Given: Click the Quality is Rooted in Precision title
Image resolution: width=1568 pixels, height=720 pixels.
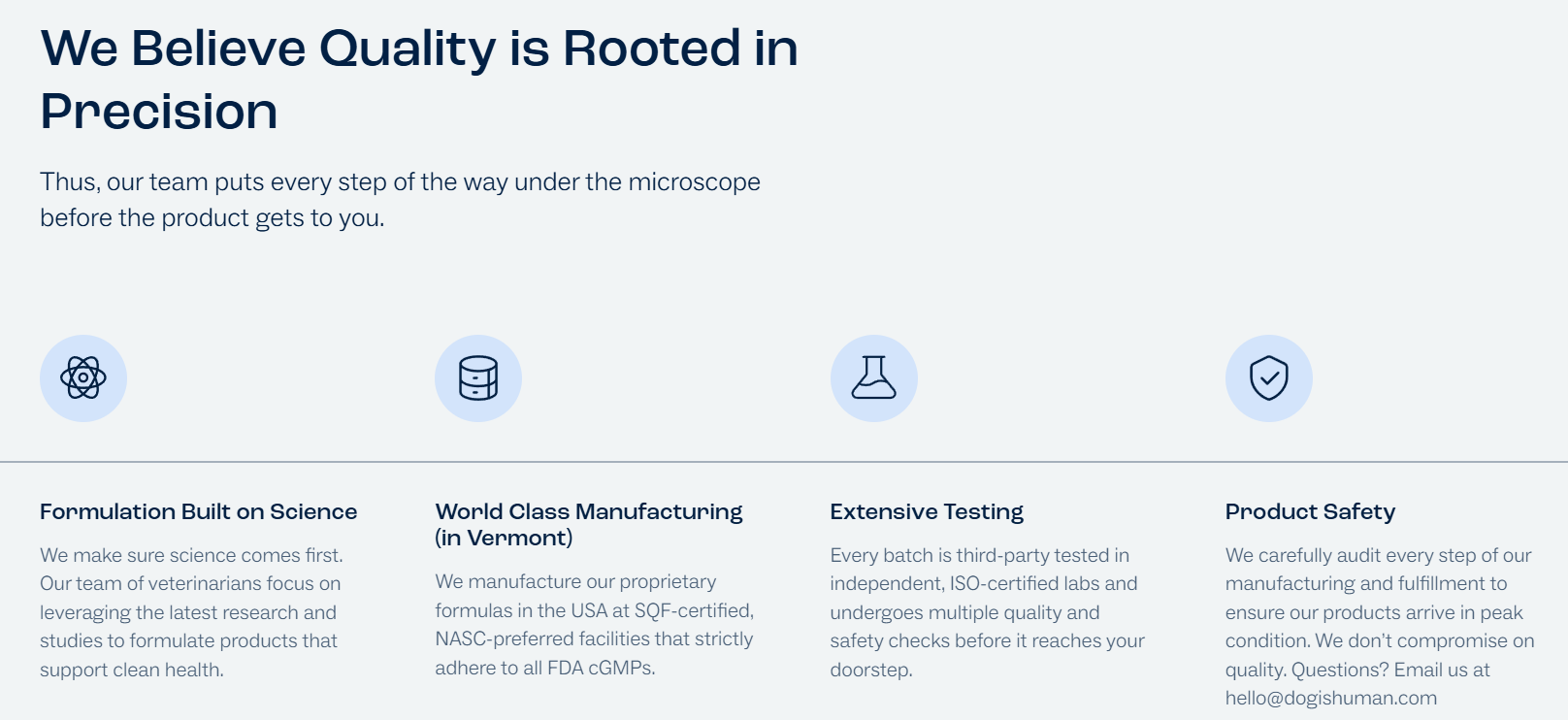Looking at the screenshot, I should (419, 80).
